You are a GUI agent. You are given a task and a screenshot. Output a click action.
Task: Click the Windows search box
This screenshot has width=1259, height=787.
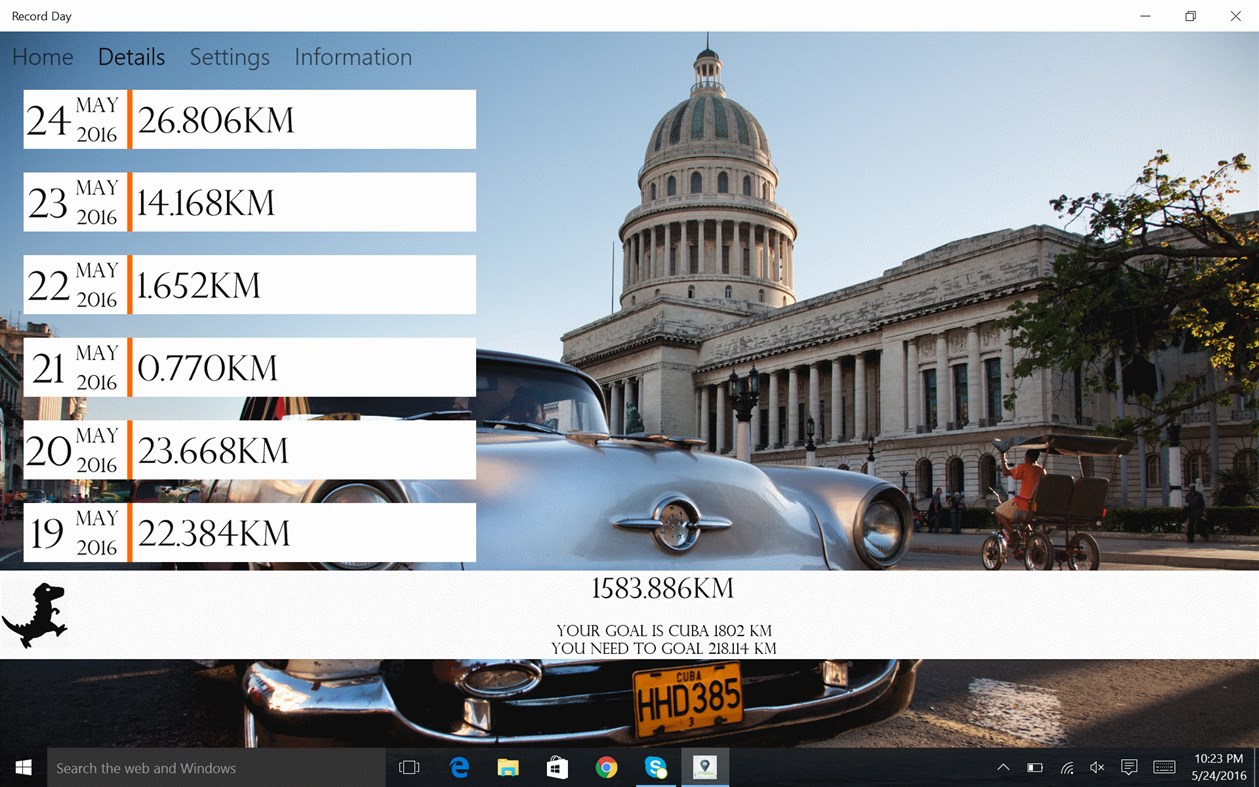pos(215,767)
